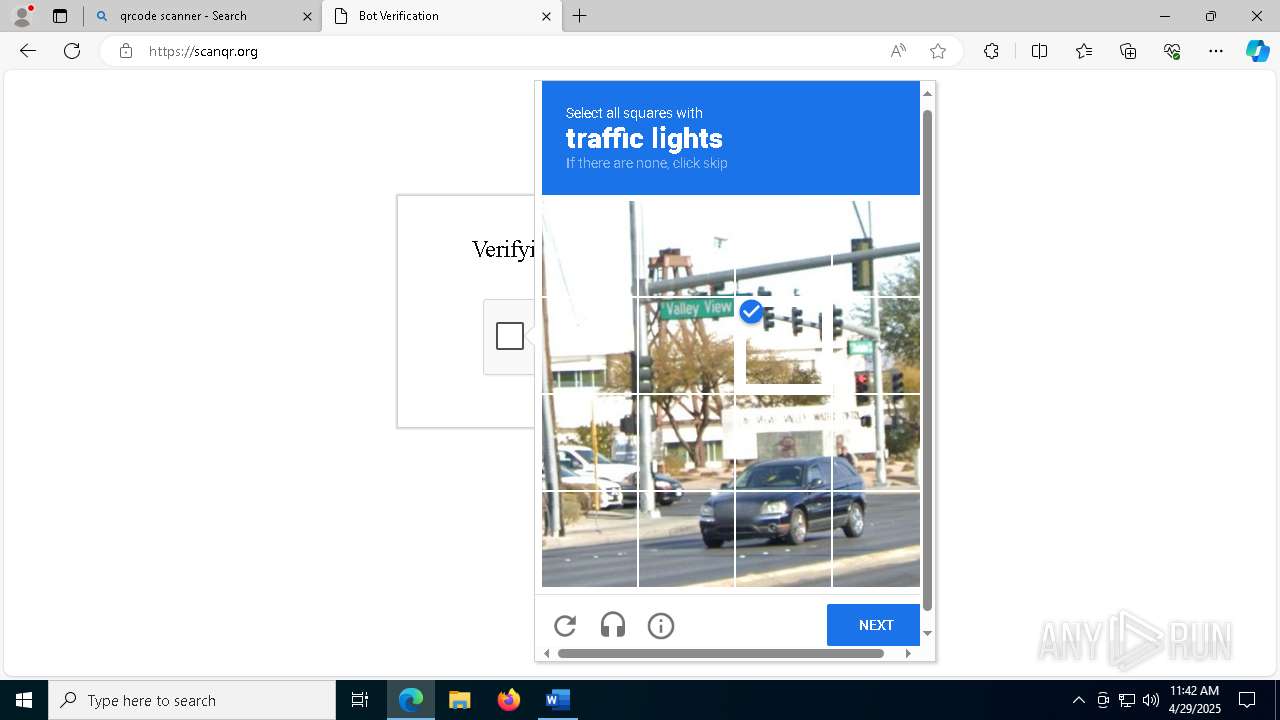Deselect the checked traffic light square
1280x720 pixels.
783,345
